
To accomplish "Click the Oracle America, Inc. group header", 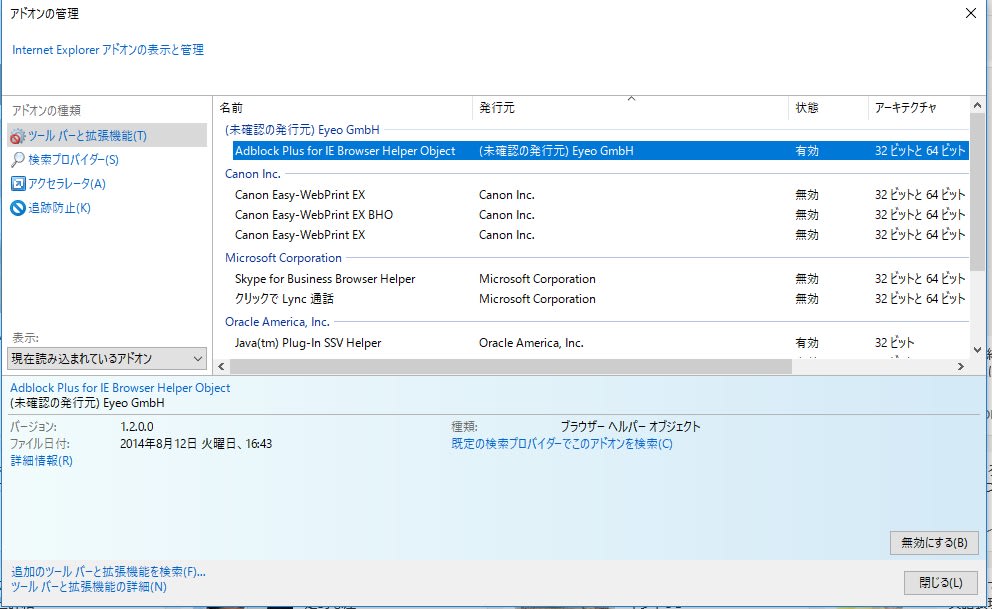I will click(x=277, y=322).
